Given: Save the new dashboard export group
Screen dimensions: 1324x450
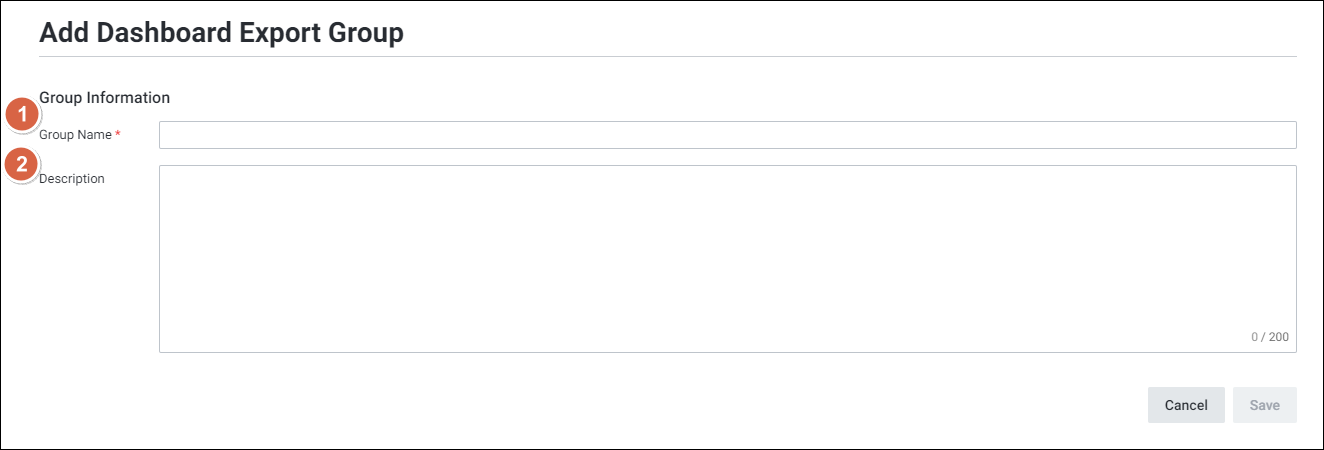Looking at the screenshot, I should [x=1264, y=405].
